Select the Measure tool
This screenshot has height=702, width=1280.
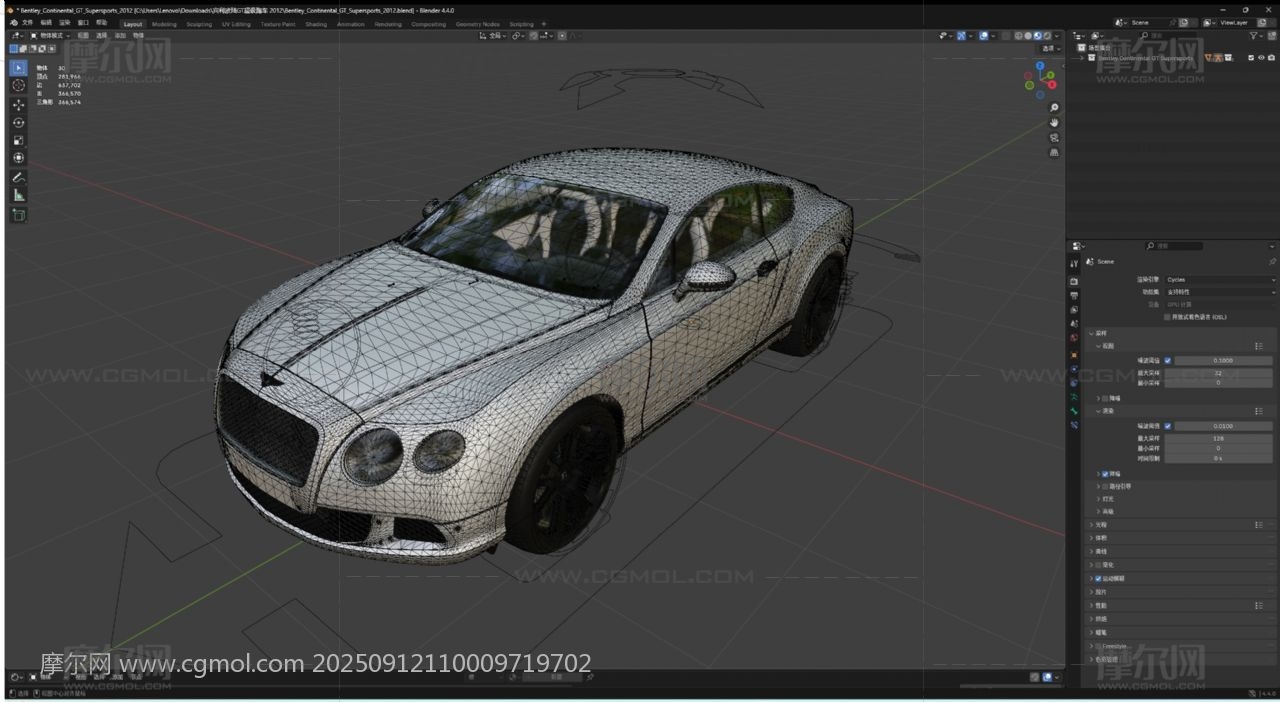18,195
